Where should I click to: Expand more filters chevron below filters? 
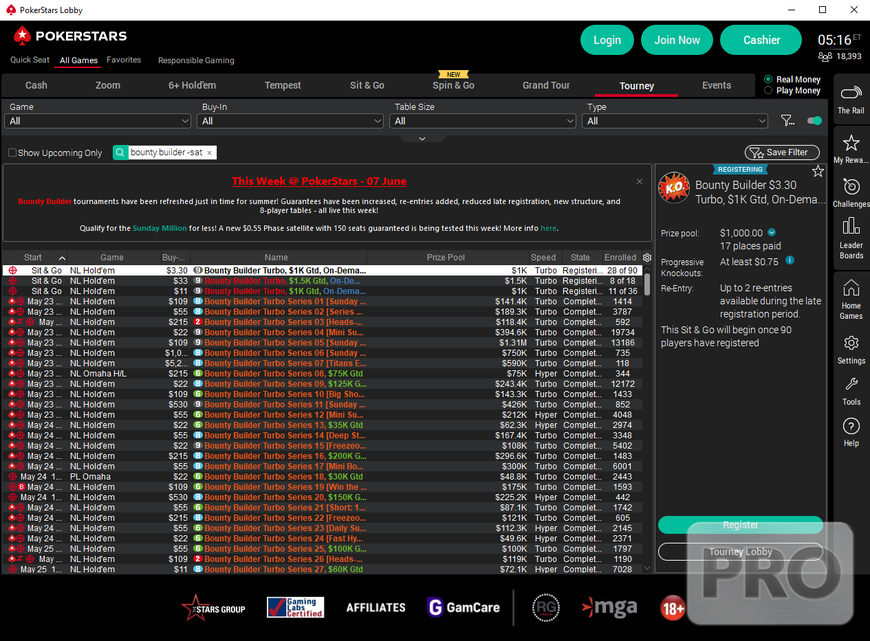(422, 139)
